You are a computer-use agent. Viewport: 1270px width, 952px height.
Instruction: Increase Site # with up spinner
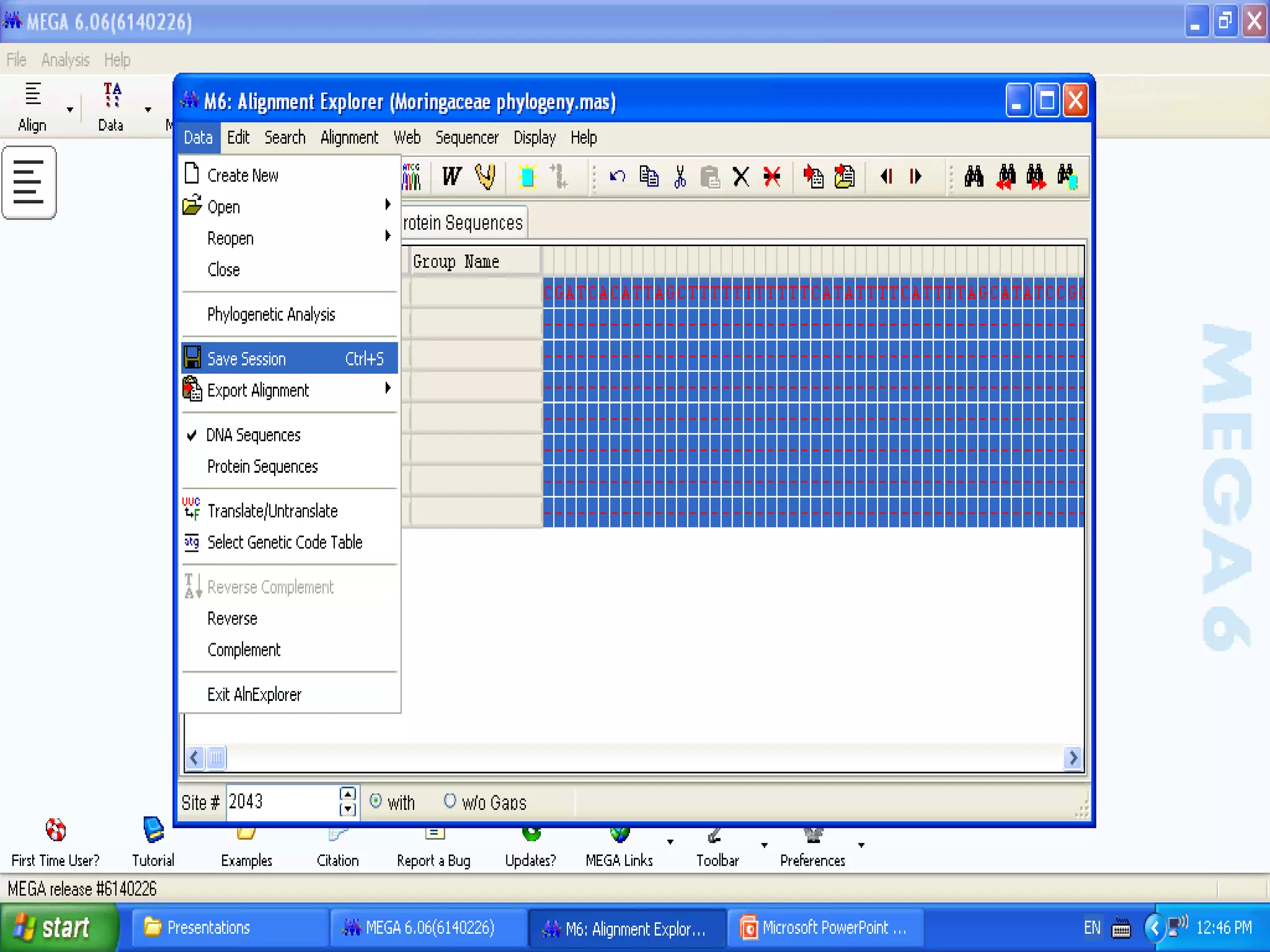348,794
